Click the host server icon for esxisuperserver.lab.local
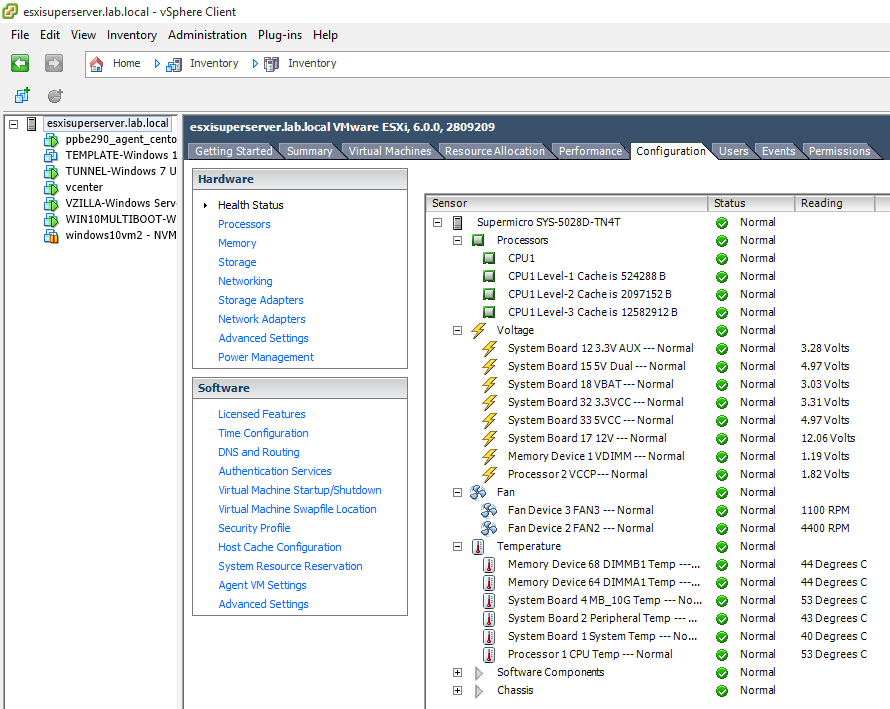This screenshot has height=709, width=890. tap(32, 124)
